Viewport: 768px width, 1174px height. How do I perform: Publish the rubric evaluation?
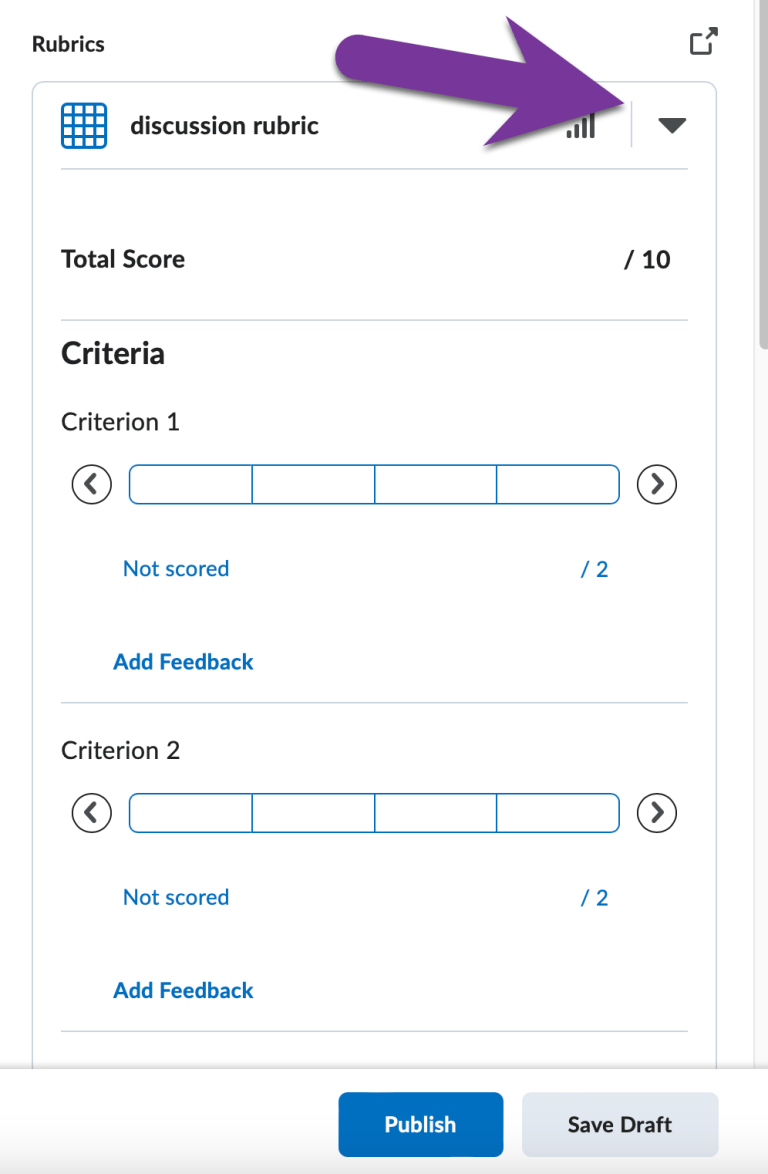tap(420, 1124)
